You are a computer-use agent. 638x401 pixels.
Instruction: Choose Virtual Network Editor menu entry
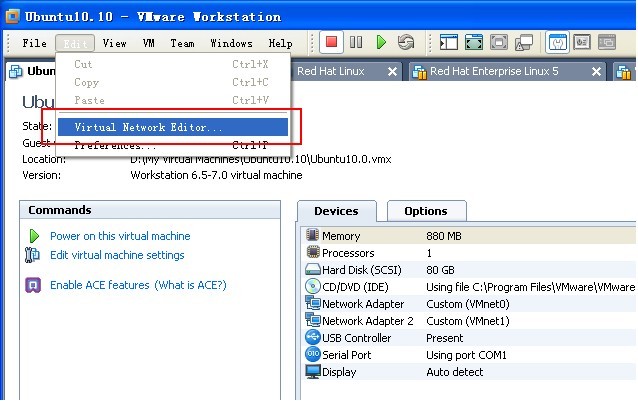coord(149,128)
